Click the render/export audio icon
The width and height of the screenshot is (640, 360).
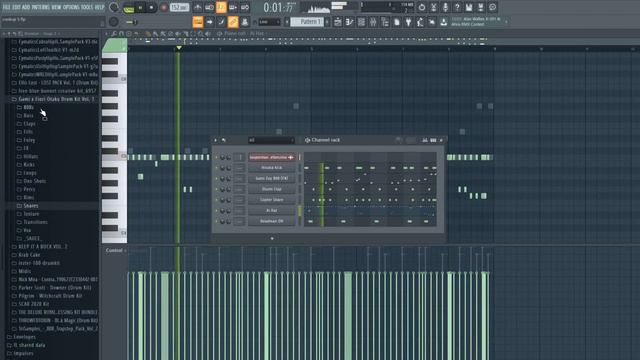(481, 7)
